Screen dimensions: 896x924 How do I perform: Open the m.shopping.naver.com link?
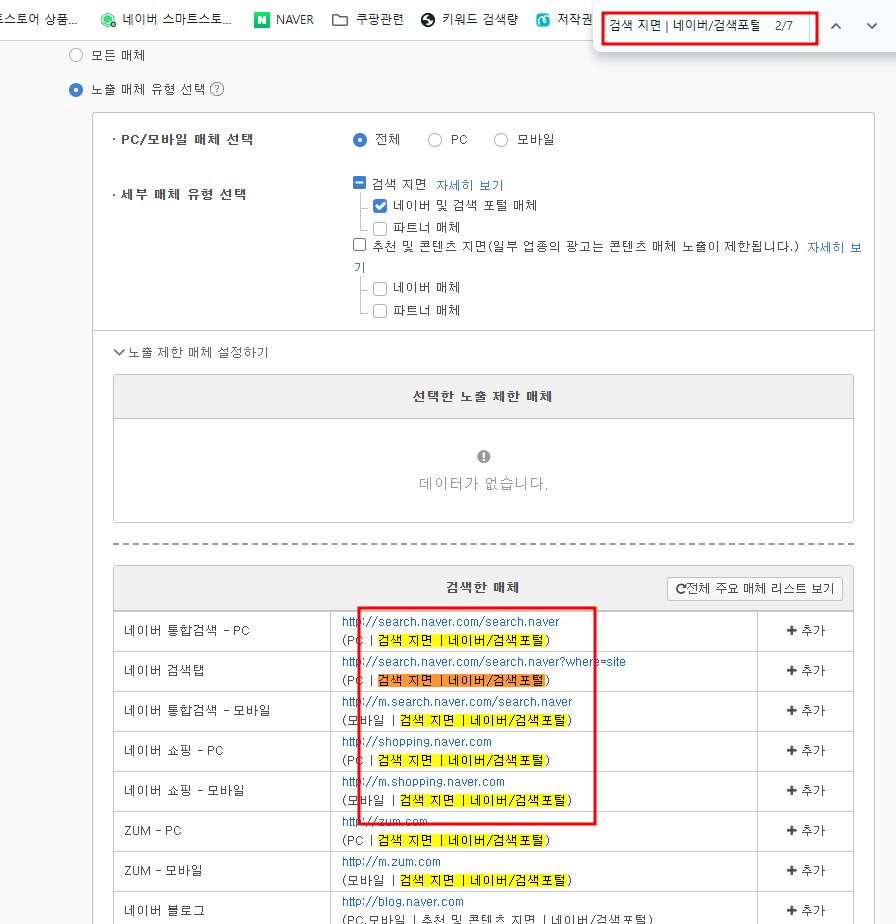click(x=423, y=782)
